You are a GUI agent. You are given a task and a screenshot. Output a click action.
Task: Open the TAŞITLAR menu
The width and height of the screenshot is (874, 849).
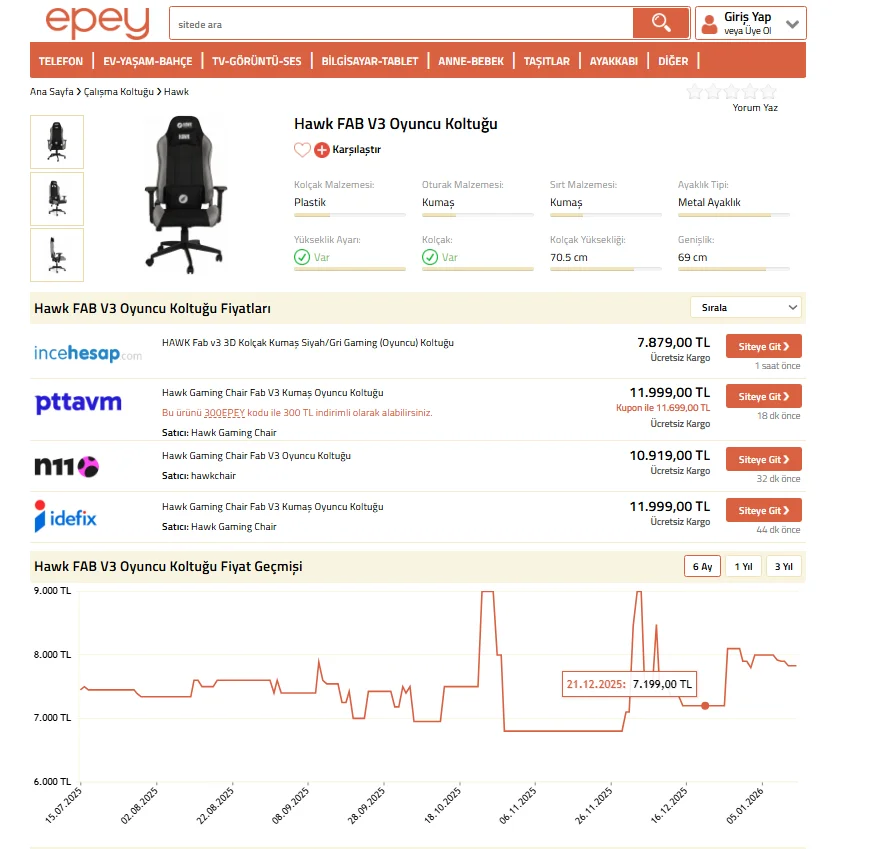pyautogui.click(x=547, y=61)
